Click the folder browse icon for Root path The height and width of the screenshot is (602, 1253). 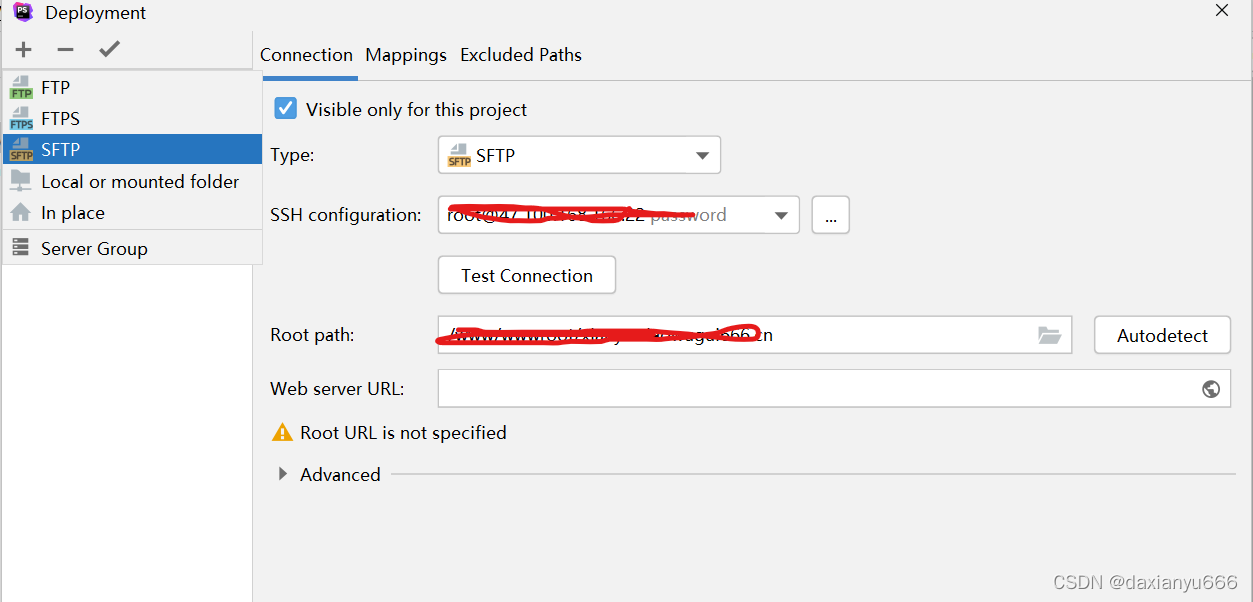[x=1049, y=335]
